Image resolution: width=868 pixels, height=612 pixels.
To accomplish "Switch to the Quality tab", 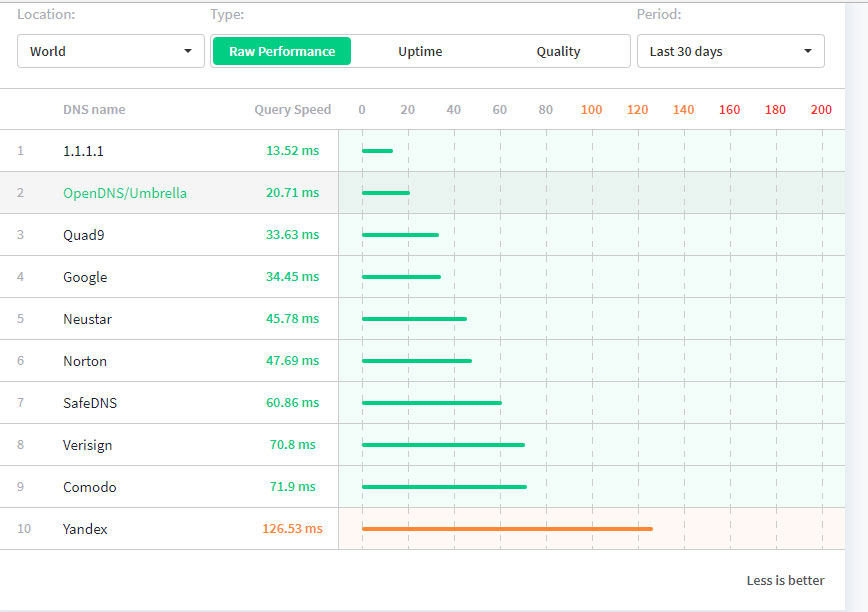I will (558, 51).
